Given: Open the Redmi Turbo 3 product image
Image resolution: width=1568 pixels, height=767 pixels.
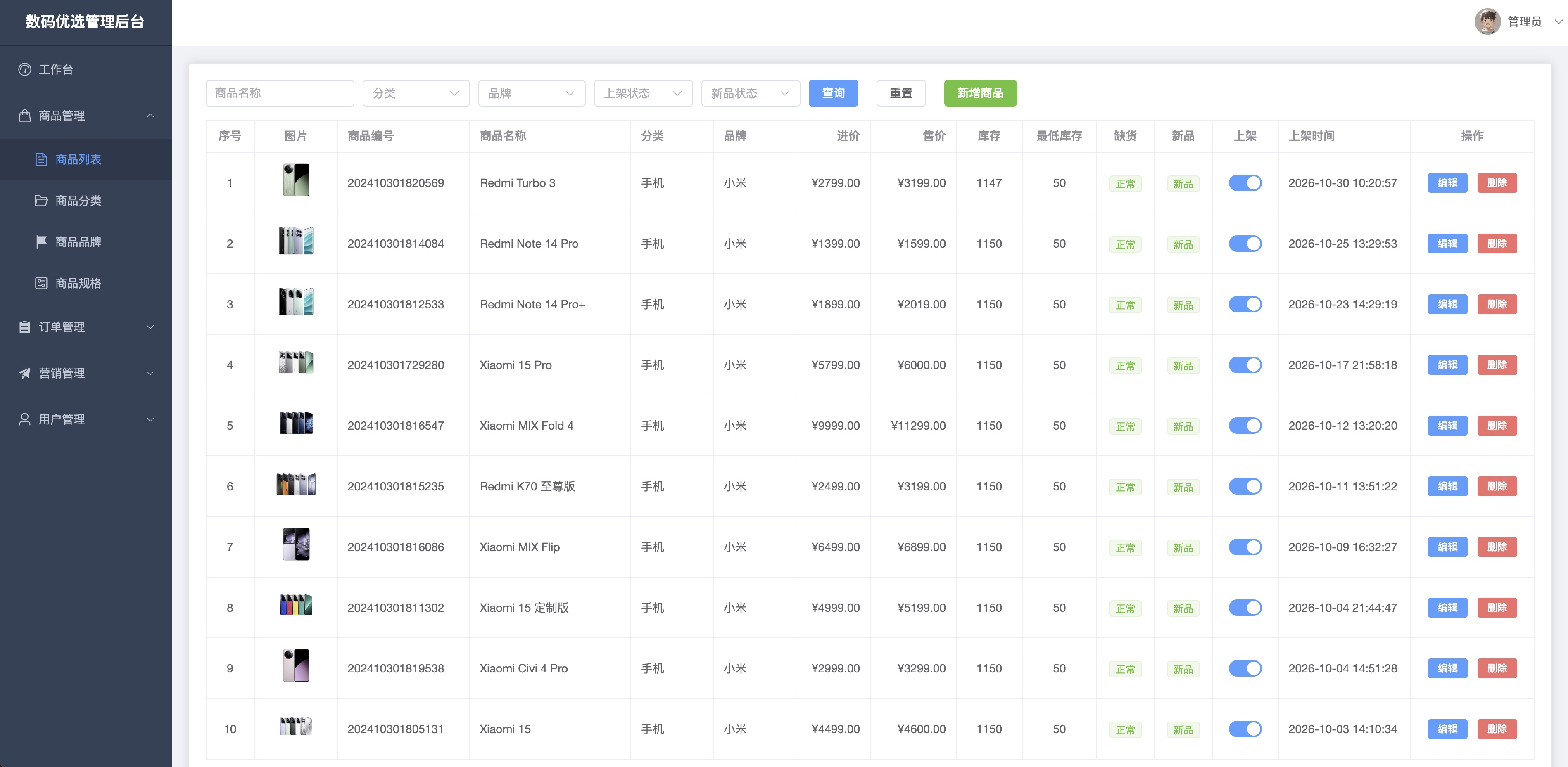Looking at the screenshot, I should (x=296, y=181).
